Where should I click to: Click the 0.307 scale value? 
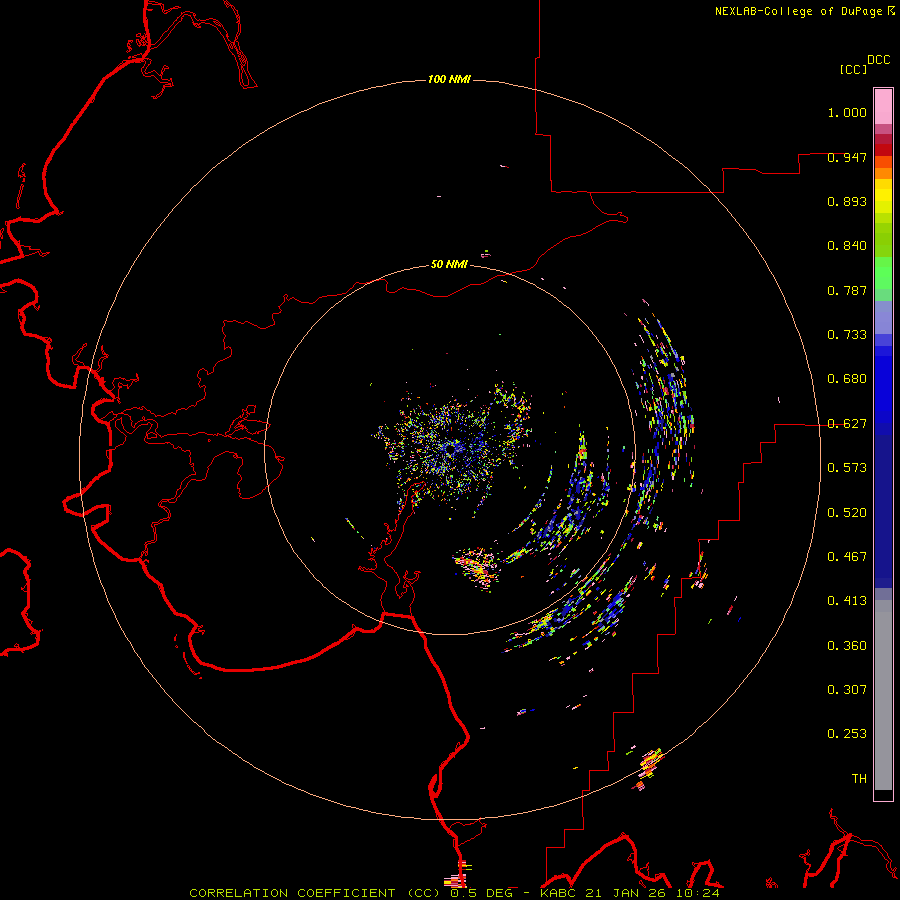pyautogui.click(x=847, y=690)
